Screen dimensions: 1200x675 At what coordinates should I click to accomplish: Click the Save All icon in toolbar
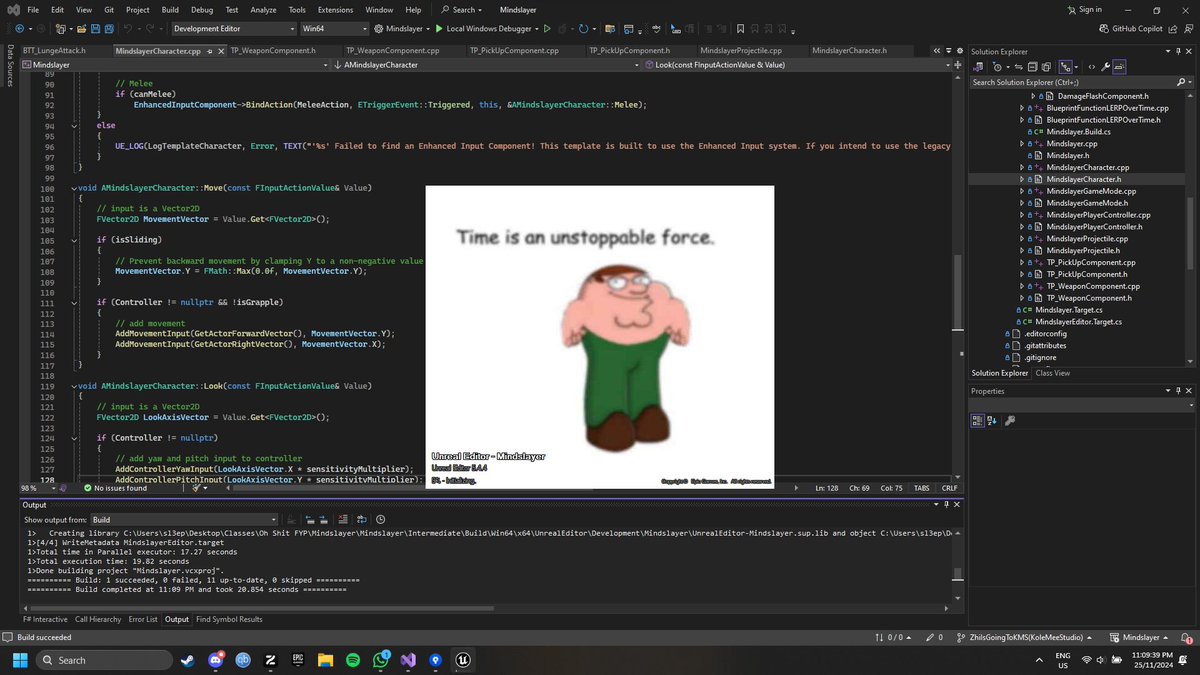109,29
